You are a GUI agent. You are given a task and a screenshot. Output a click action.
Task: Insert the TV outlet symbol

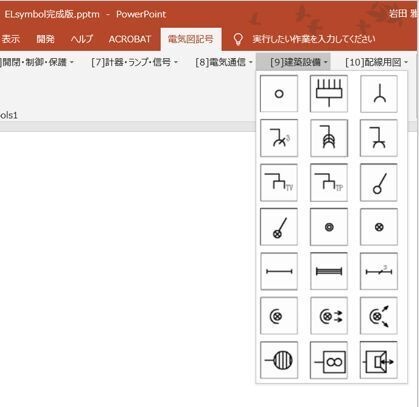coord(279,182)
